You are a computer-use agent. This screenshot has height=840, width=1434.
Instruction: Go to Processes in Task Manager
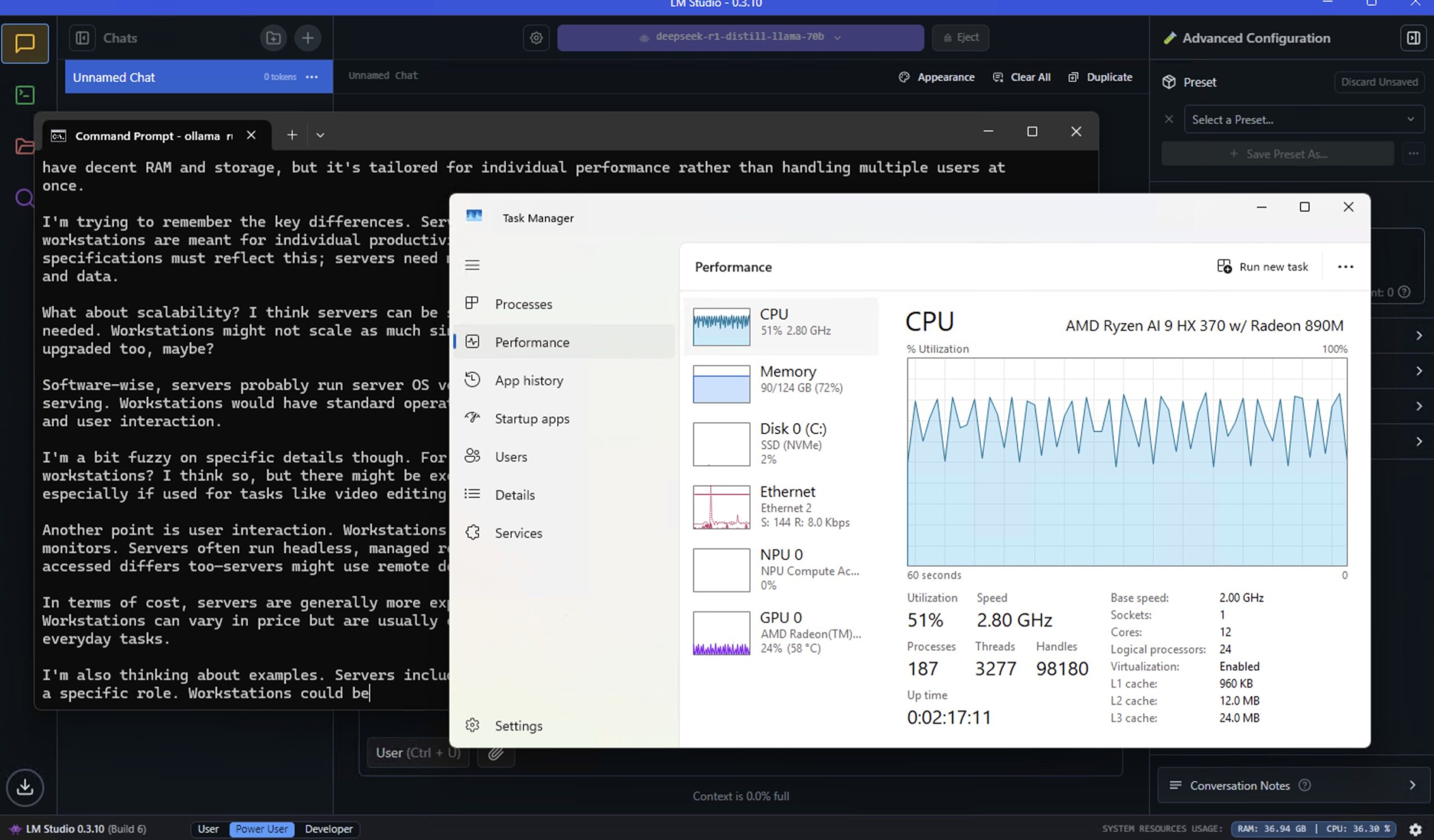[523, 304]
